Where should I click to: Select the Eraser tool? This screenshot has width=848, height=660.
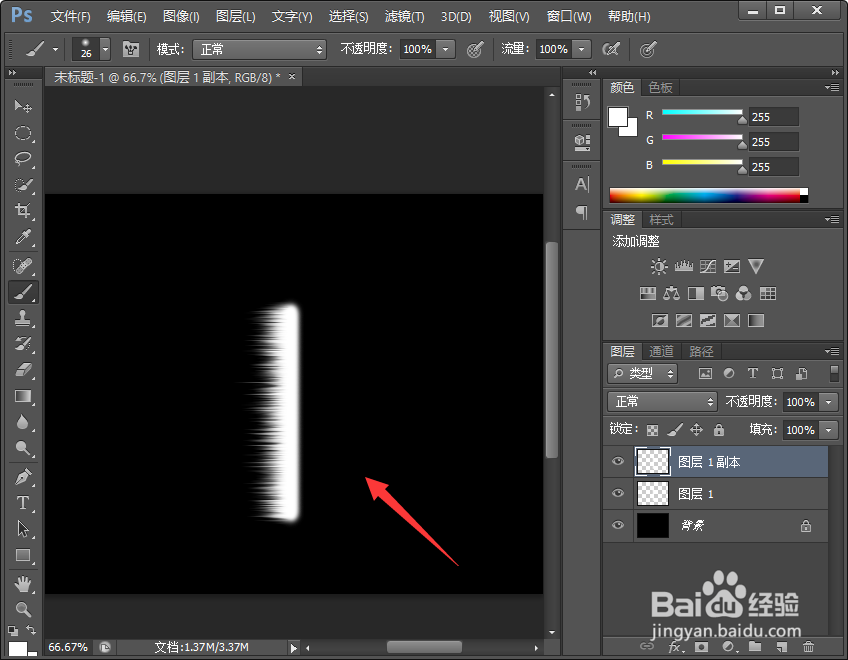(23, 370)
